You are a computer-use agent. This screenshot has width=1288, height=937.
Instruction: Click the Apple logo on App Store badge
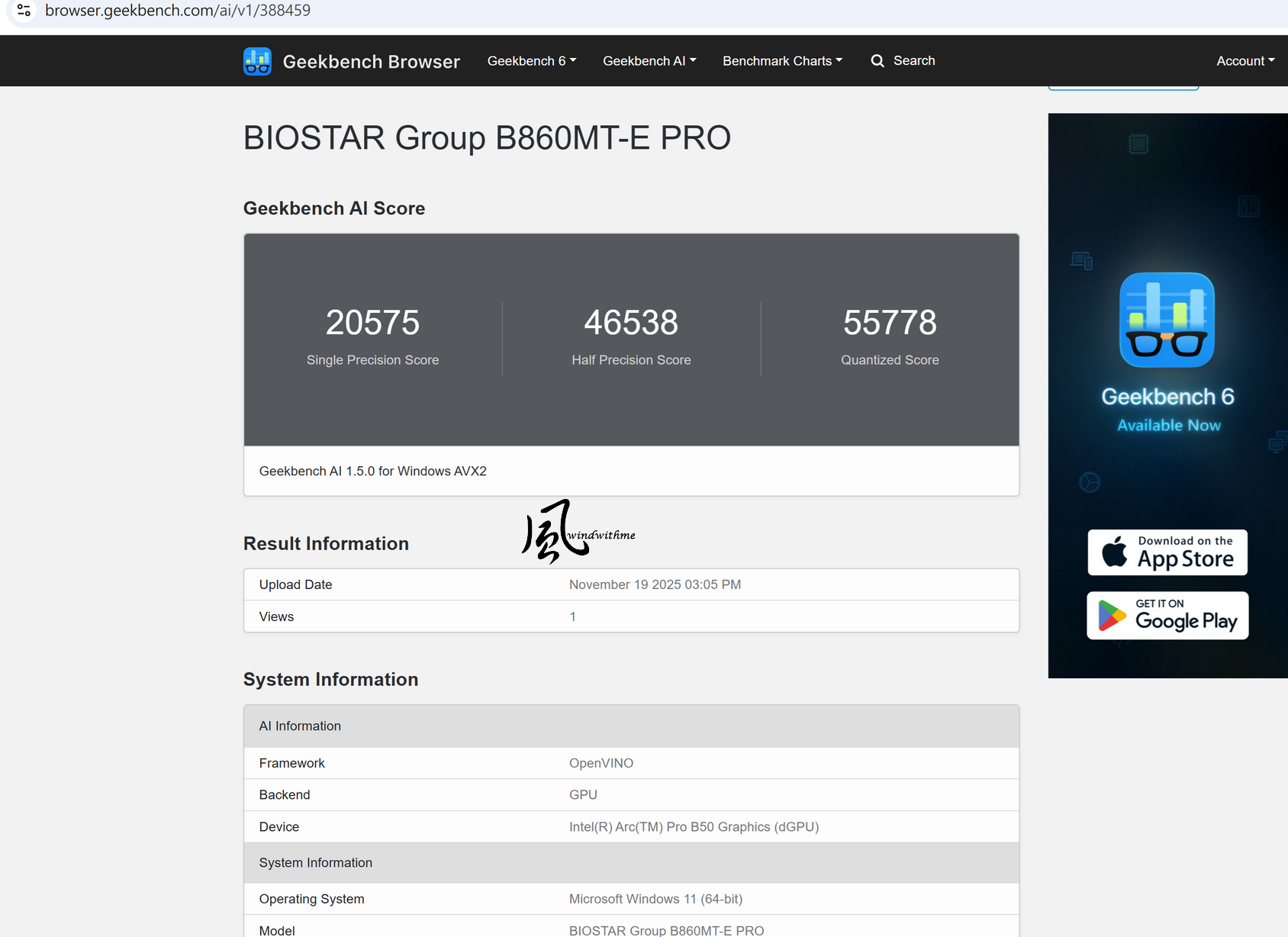1114,552
